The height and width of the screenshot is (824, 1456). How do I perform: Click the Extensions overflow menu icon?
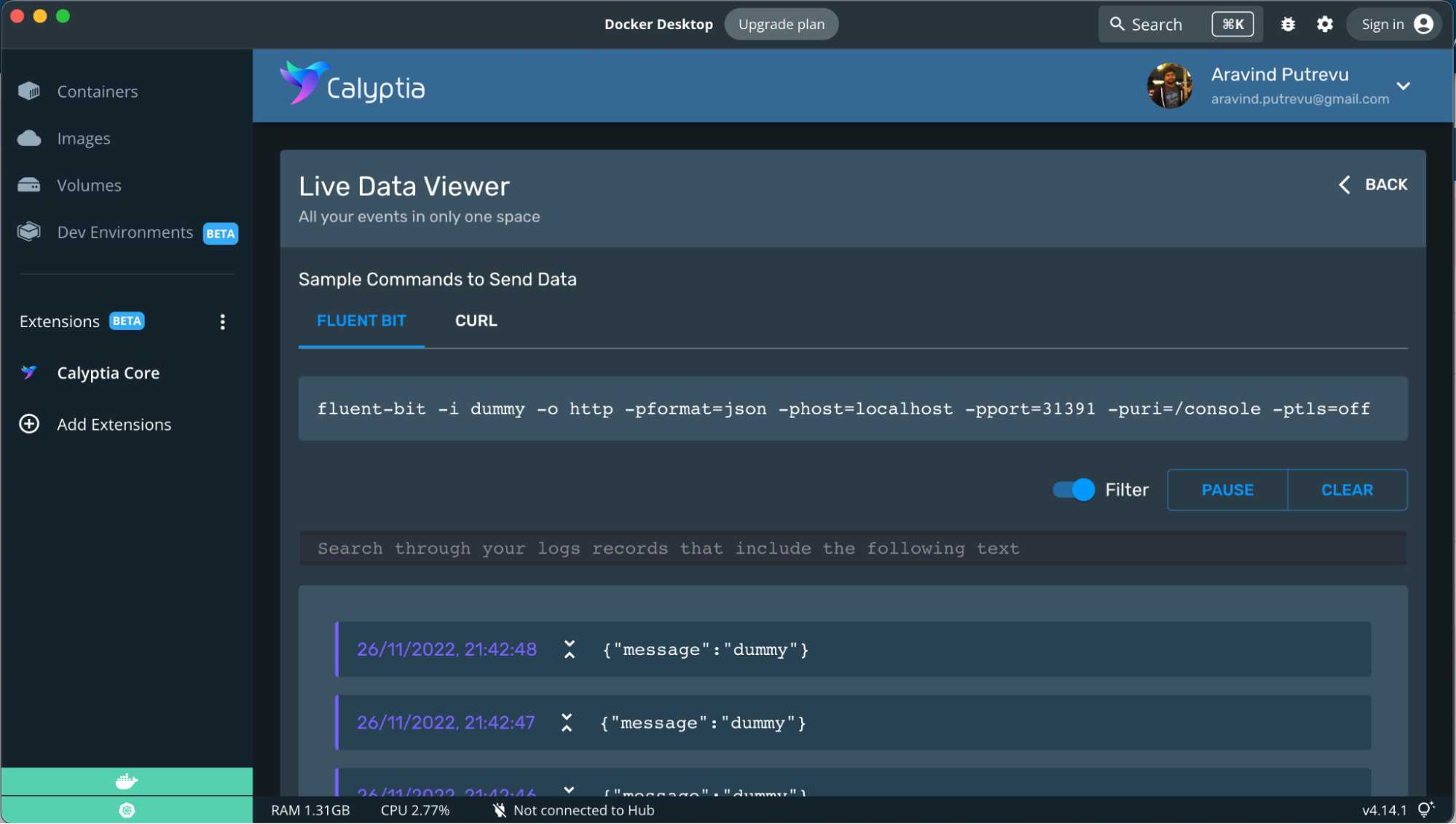tap(223, 321)
